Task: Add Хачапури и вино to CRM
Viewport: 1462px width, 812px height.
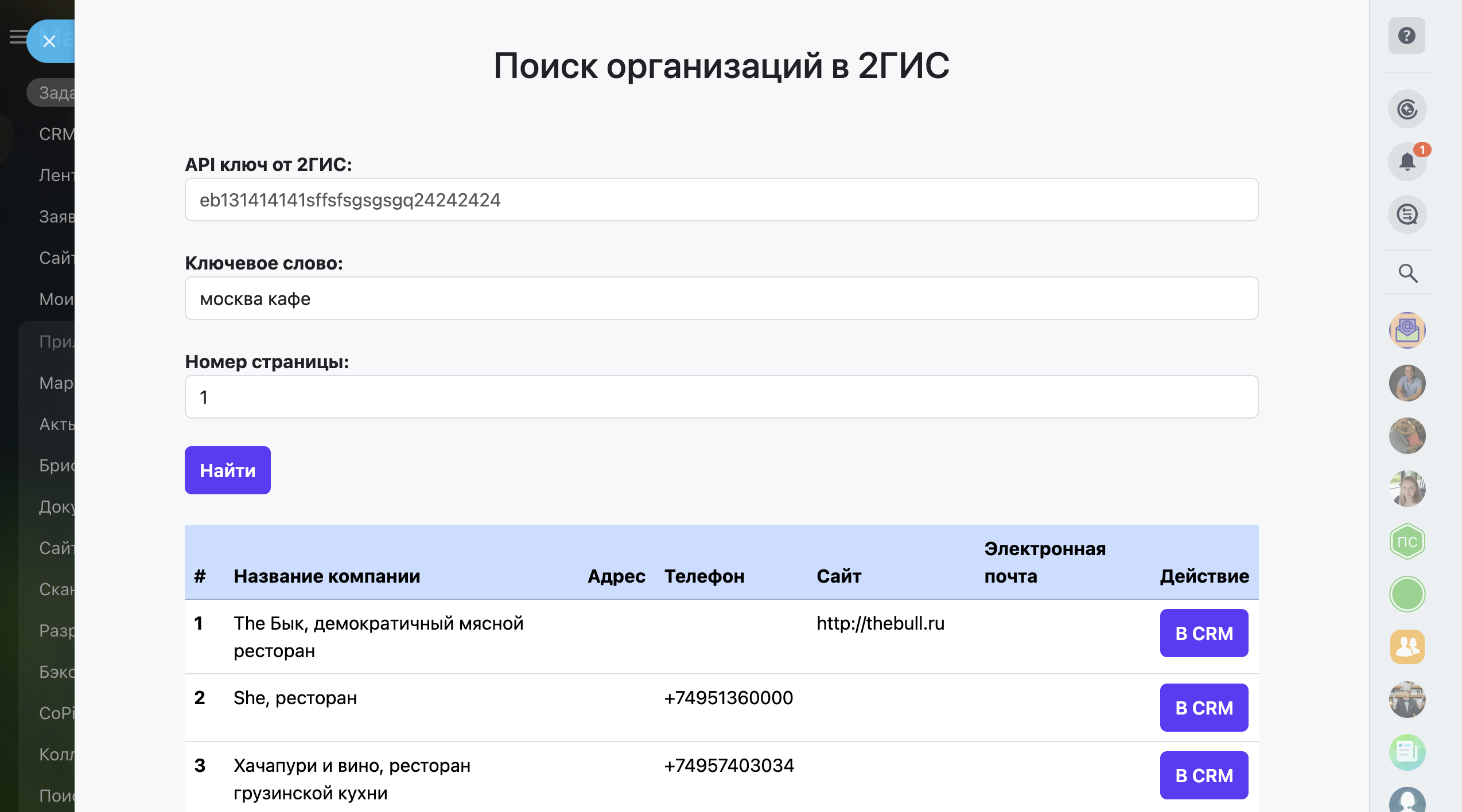Action: click(x=1204, y=775)
